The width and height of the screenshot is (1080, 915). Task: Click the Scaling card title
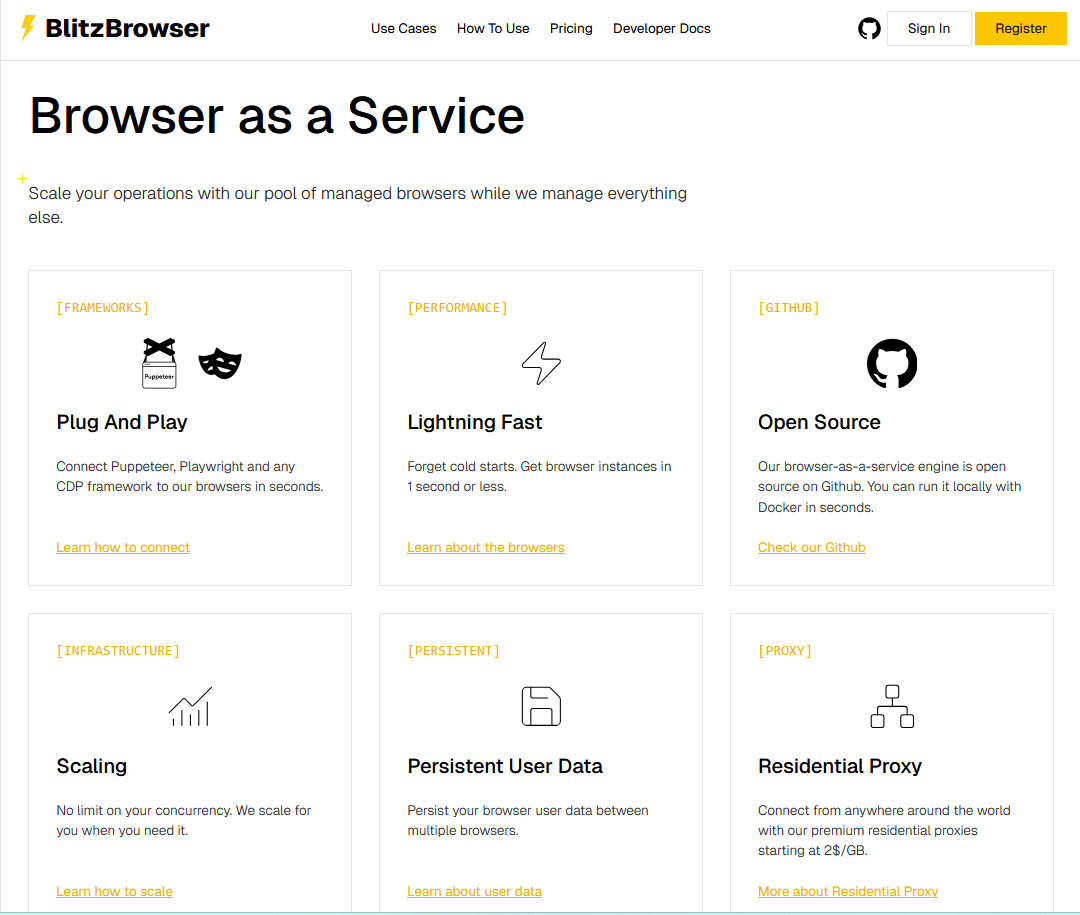pos(92,765)
